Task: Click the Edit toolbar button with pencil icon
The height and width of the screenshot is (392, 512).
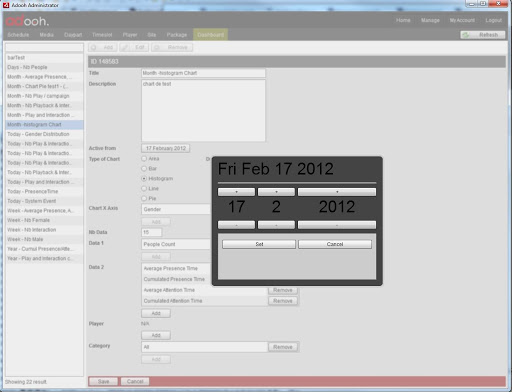Action: point(134,47)
